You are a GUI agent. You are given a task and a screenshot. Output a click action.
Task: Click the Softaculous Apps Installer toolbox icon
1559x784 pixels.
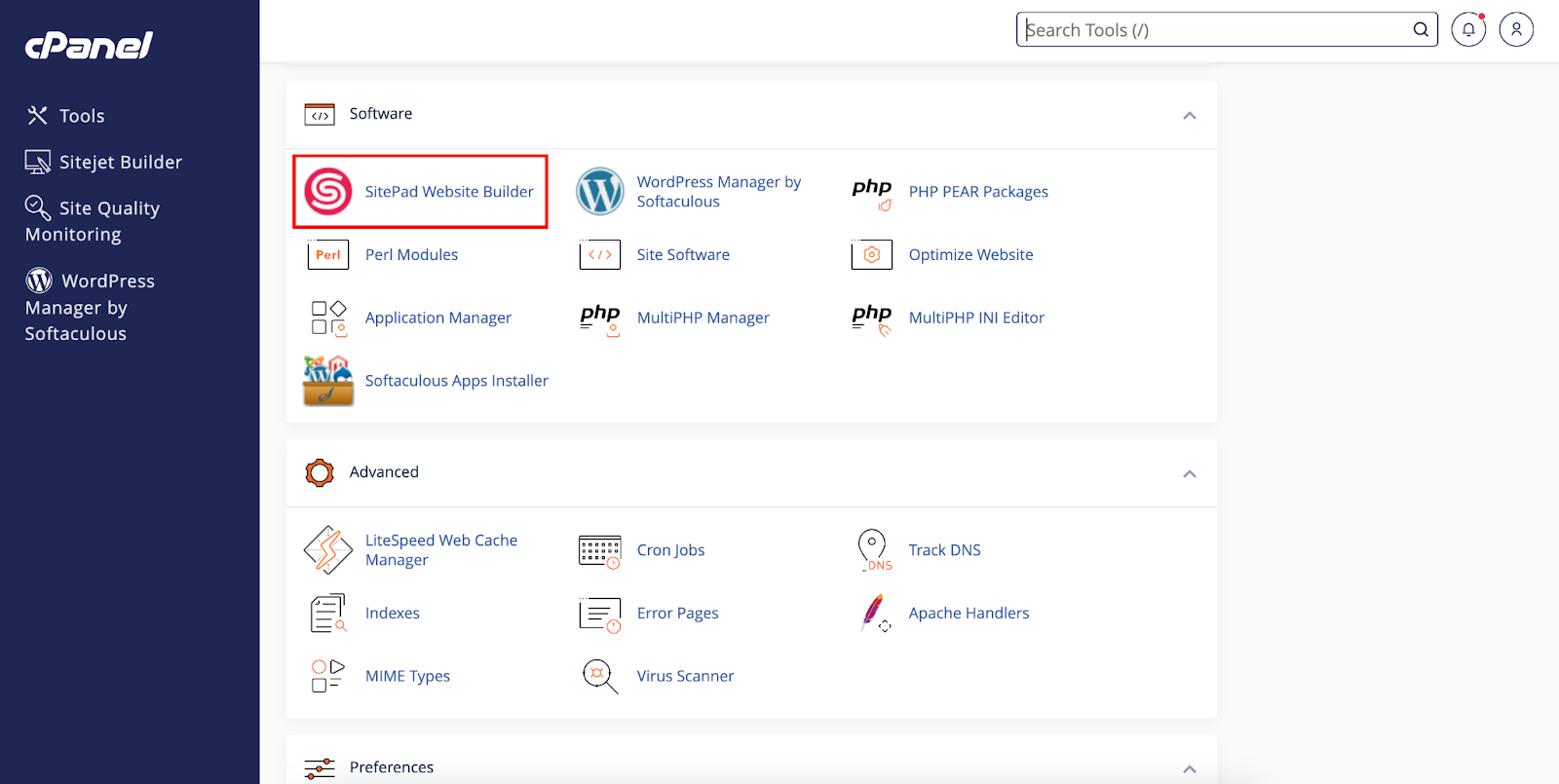pos(328,381)
